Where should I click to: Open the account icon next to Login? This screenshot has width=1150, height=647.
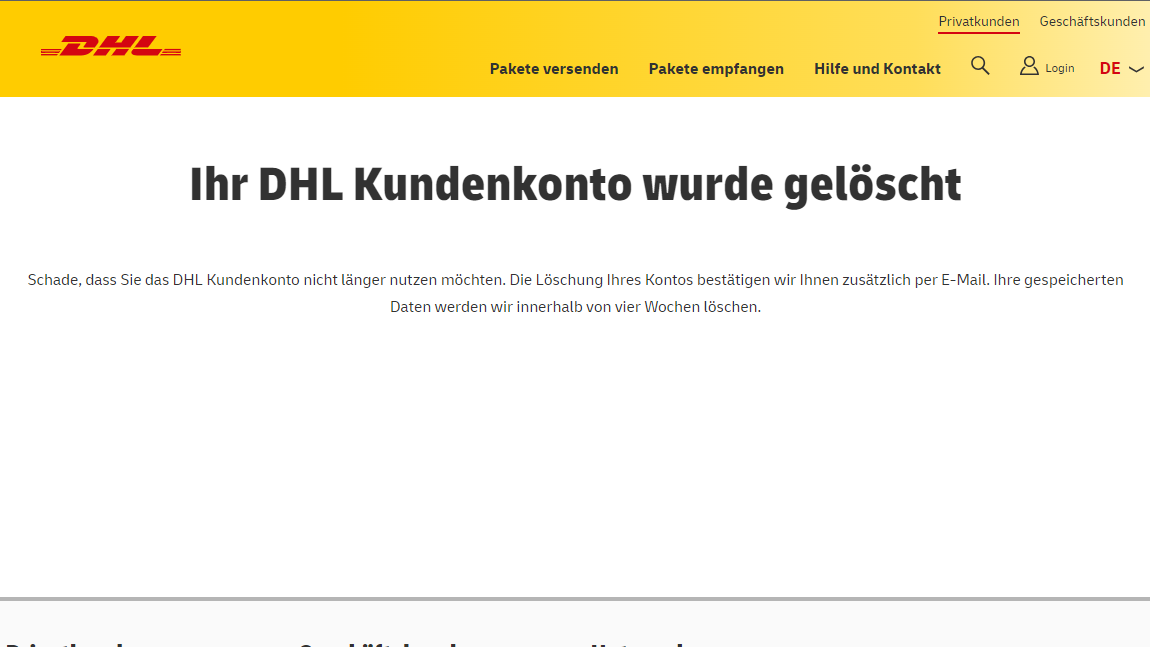point(1028,65)
